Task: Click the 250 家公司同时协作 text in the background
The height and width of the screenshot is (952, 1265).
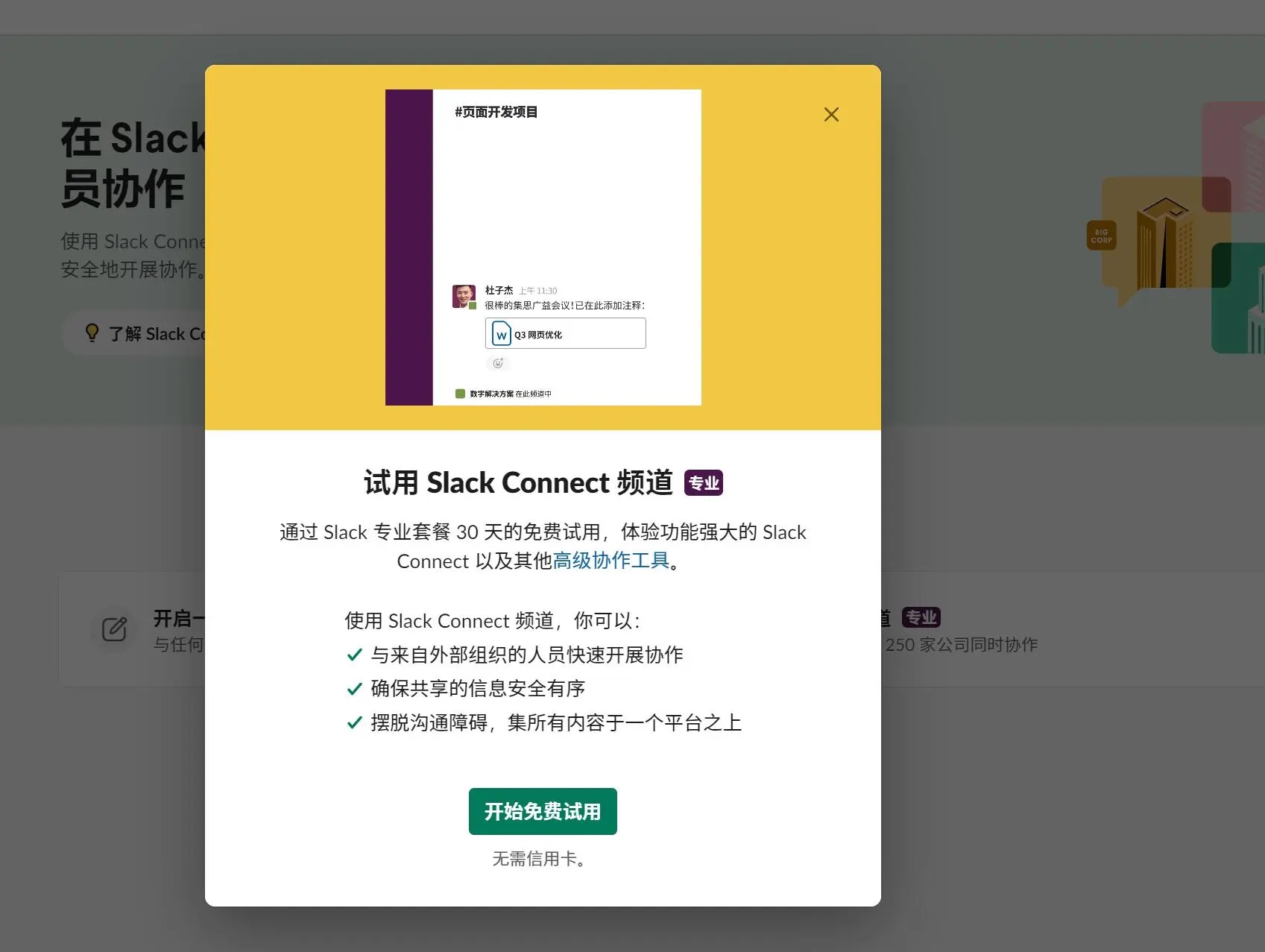Action: point(962,644)
